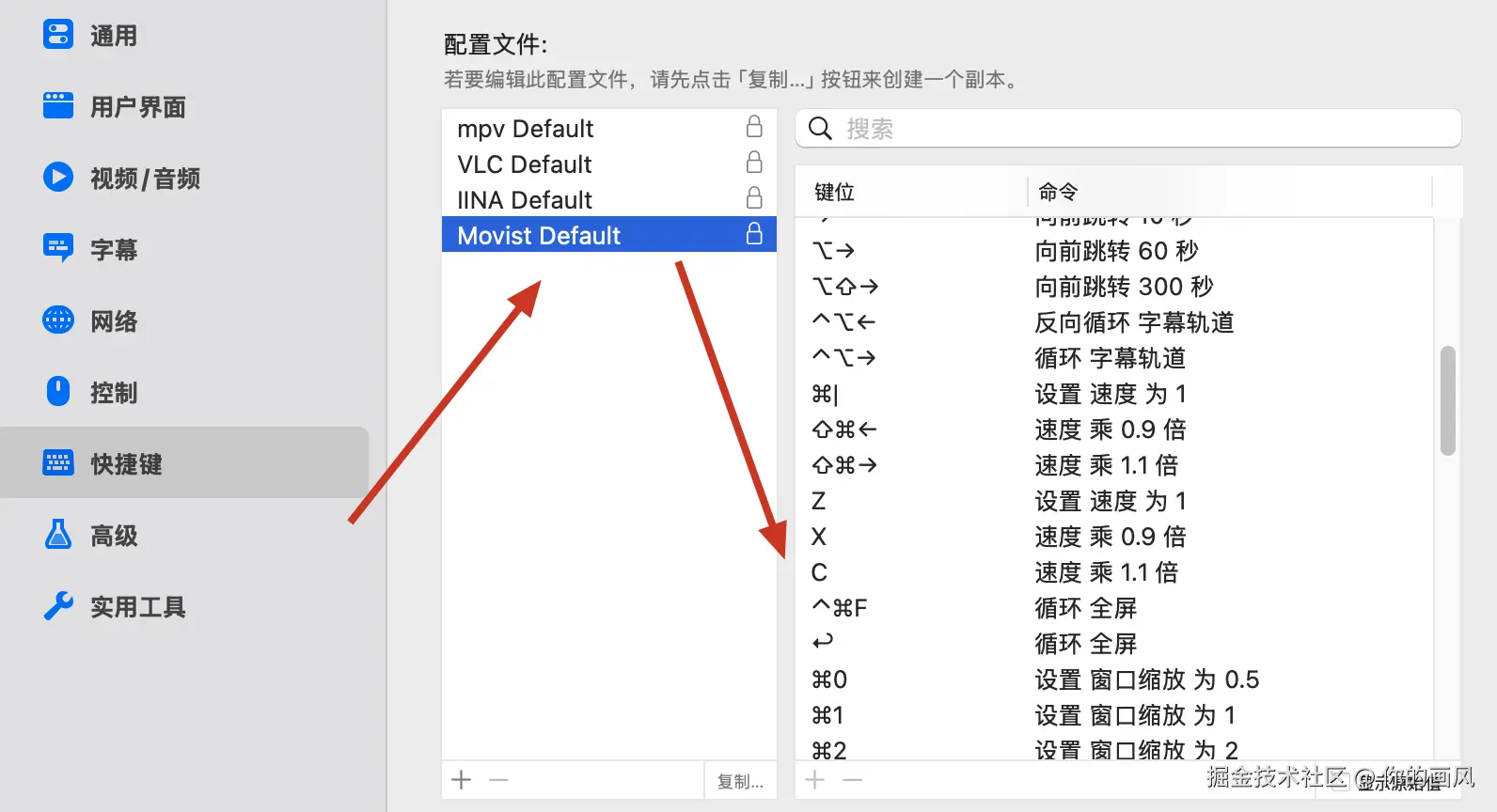Click the lock icon beside IINA Default

(754, 198)
